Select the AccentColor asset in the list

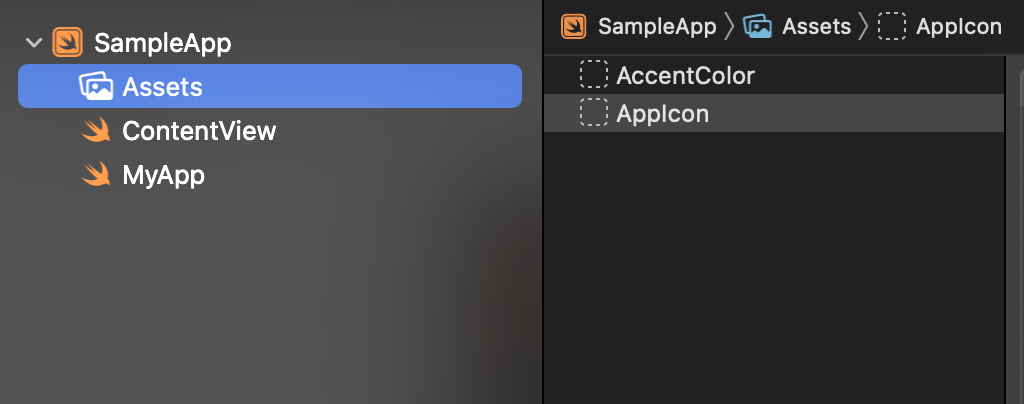774,75
